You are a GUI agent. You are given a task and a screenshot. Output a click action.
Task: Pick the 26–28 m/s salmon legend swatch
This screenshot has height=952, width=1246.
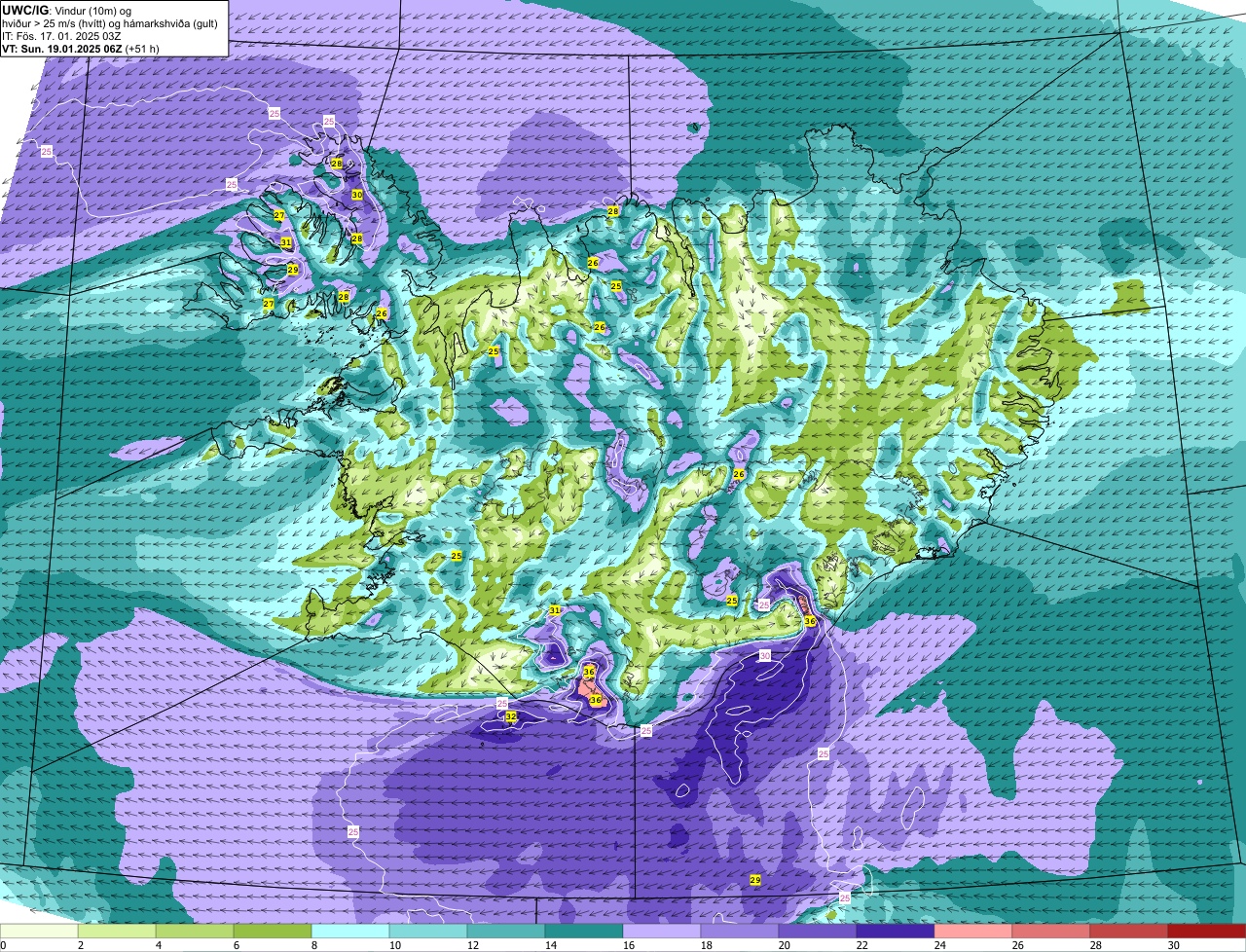(x=1051, y=932)
